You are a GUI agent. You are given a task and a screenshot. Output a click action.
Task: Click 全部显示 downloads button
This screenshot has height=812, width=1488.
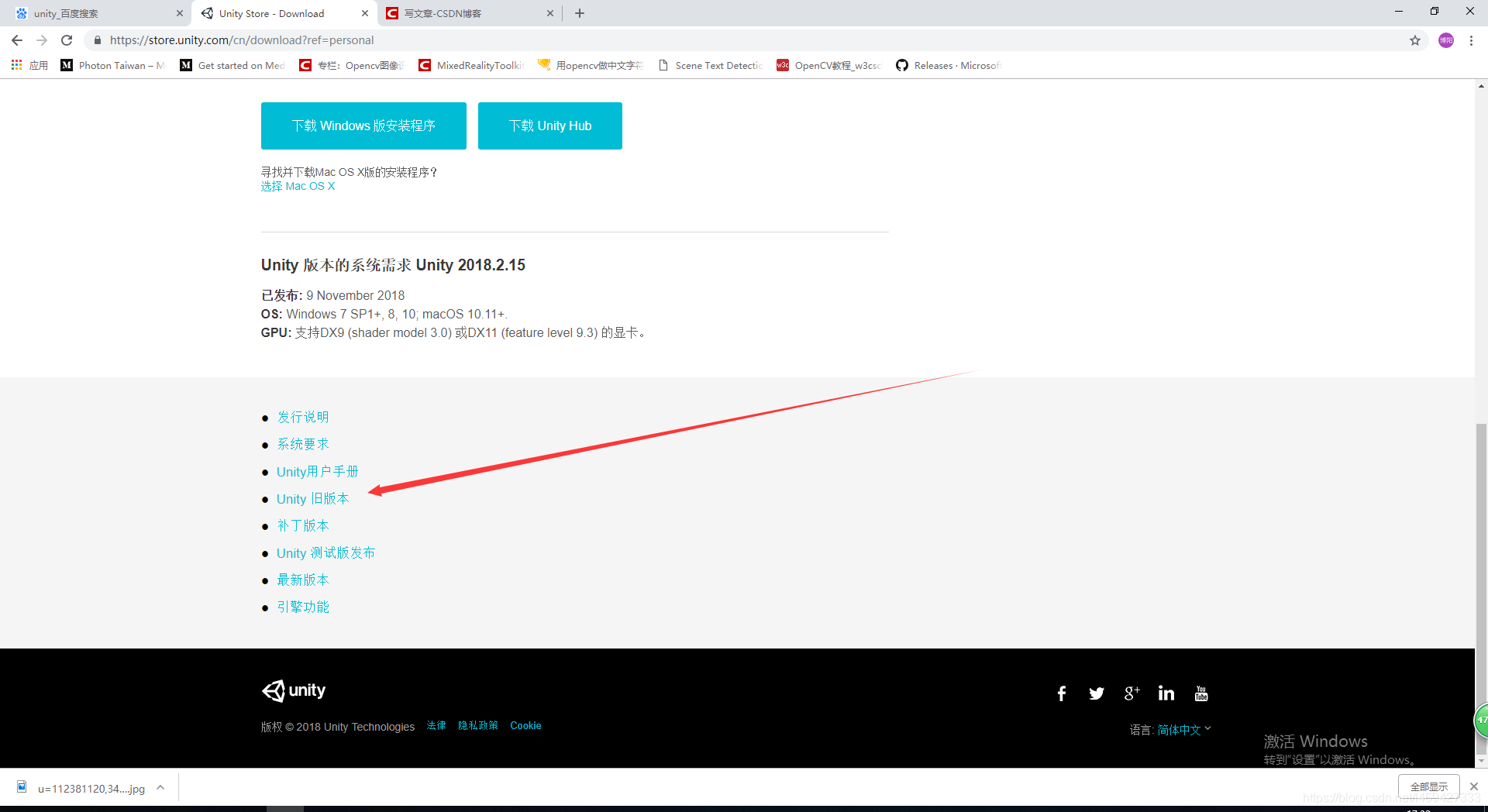click(x=1429, y=786)
